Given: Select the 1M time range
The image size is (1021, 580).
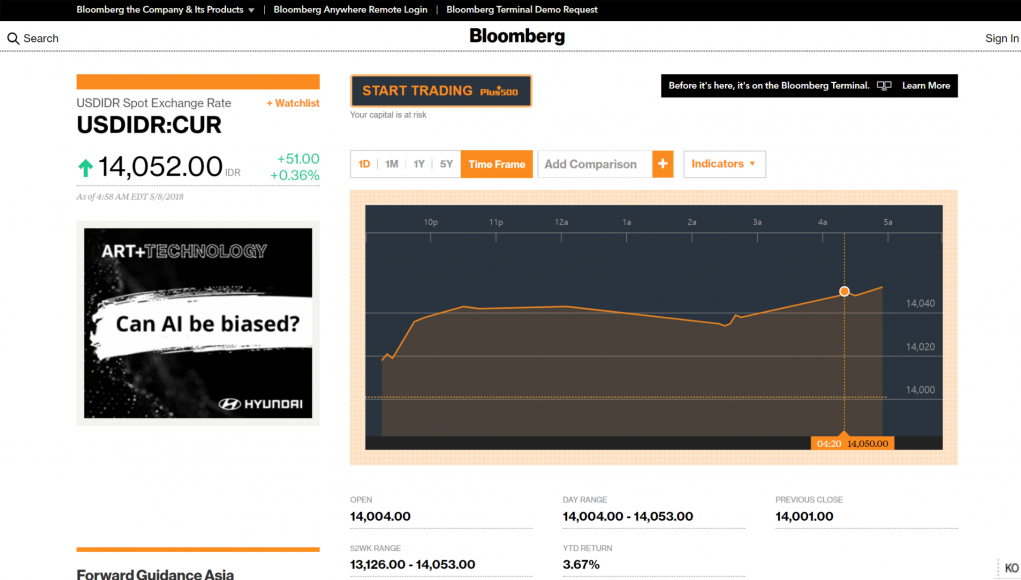Looking at the screenshot, I should coord(392,164).
